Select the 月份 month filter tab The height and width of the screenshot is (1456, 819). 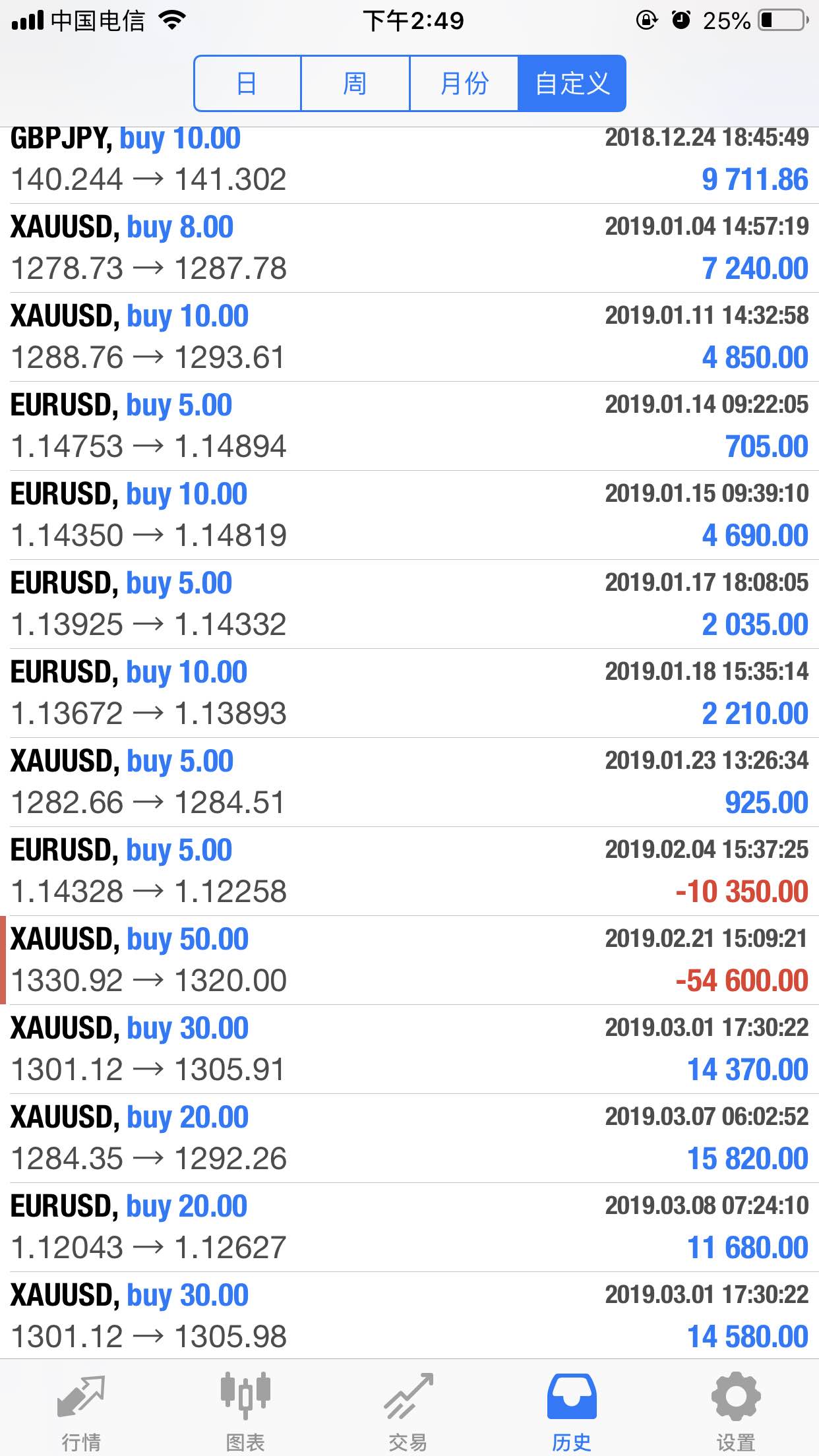[x=464, y=84]
